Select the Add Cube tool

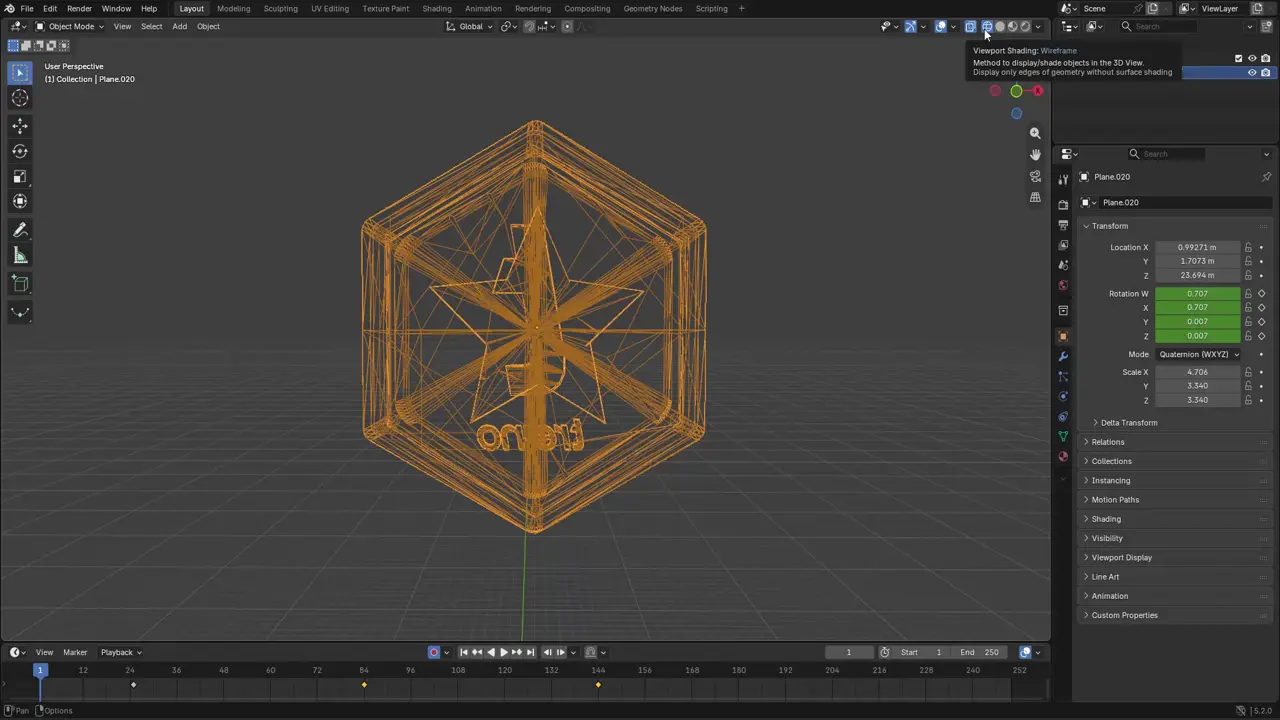20,284
